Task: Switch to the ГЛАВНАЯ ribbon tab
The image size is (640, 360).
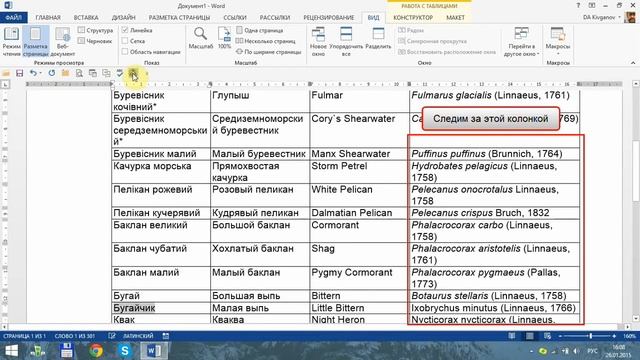Action: pyautogui.click(x=48, y=18)
